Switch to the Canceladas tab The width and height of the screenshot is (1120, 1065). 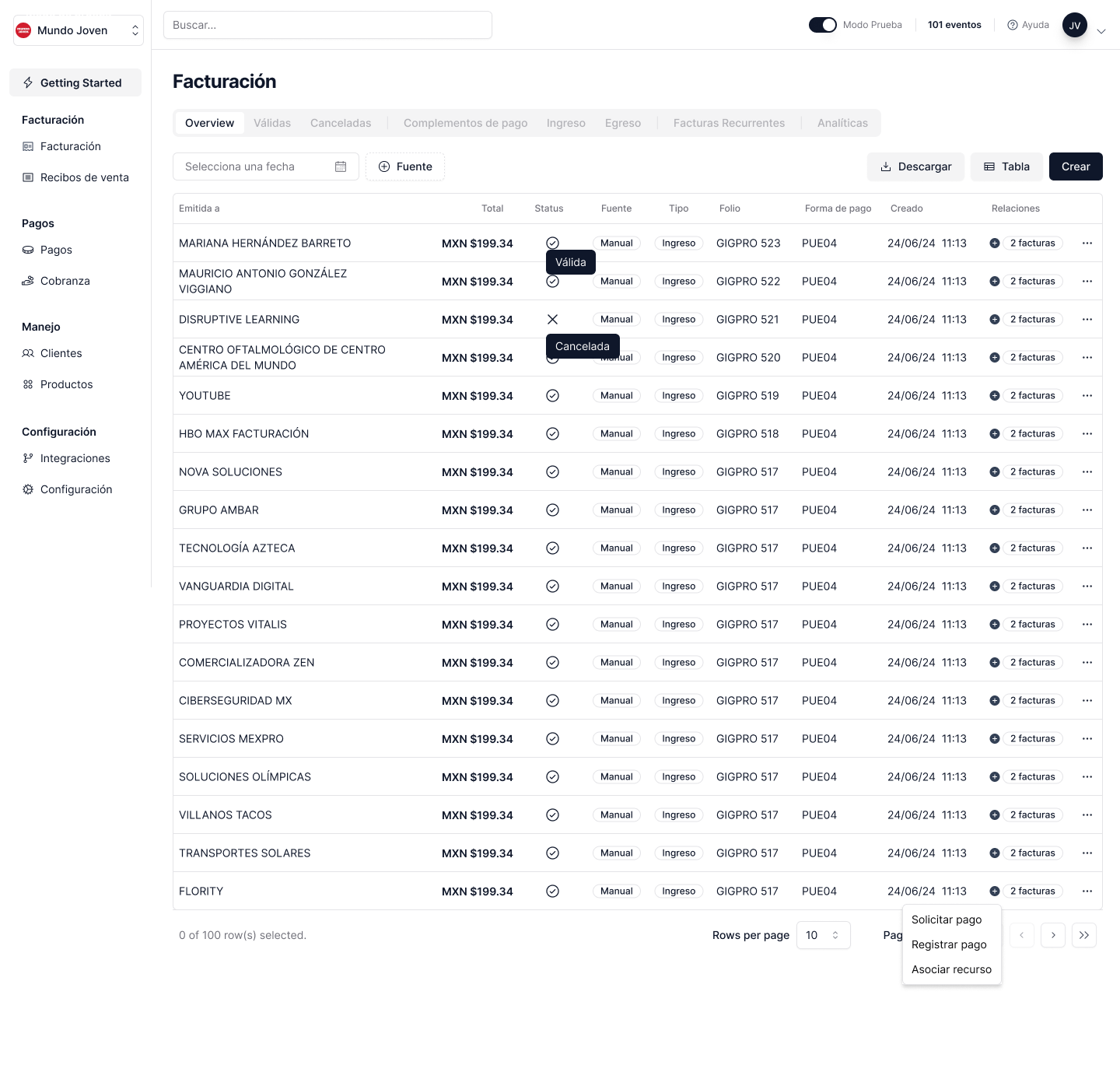(341, 123)
